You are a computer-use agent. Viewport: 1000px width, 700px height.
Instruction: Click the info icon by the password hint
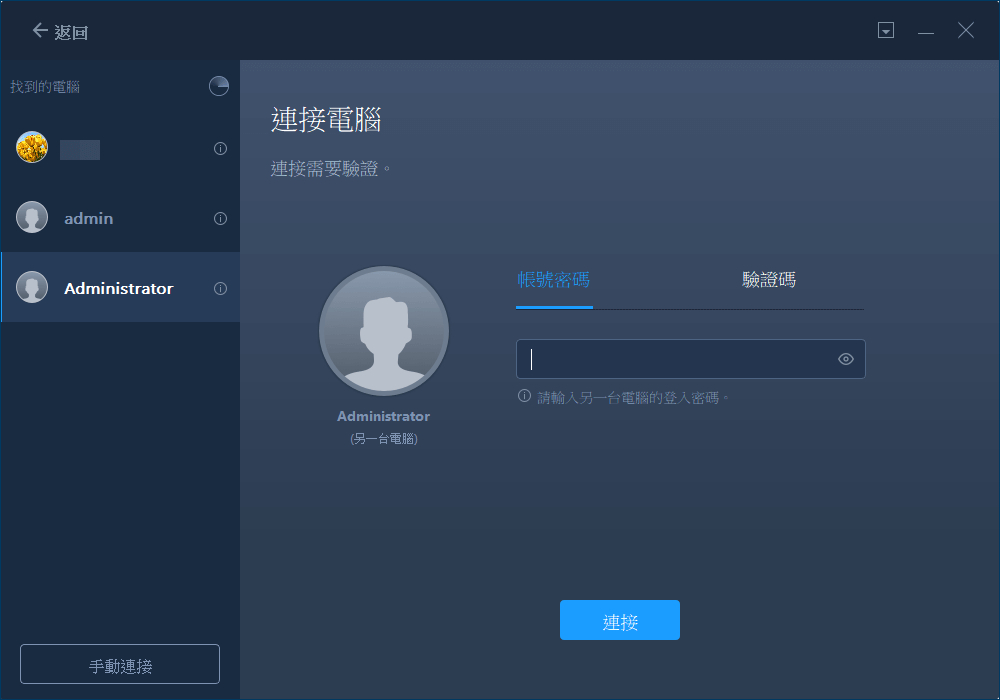click(524, 397)
